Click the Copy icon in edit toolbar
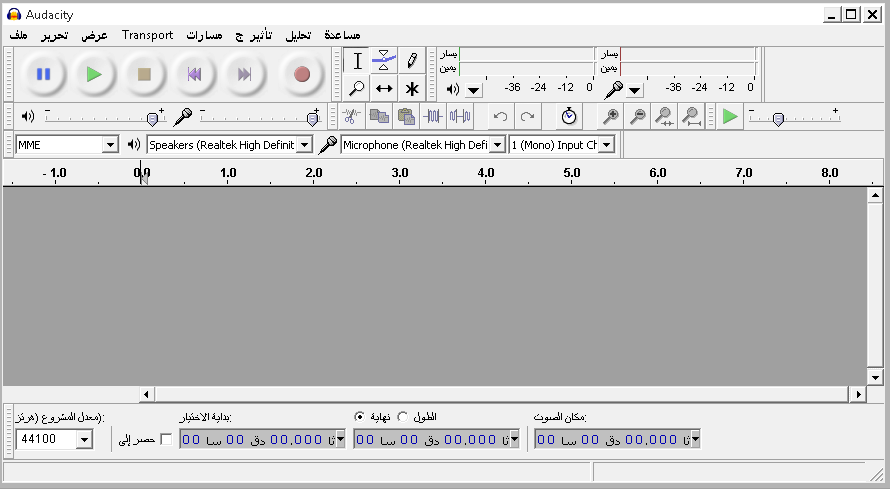Viewport: 890px width, 489px height. 379,117
